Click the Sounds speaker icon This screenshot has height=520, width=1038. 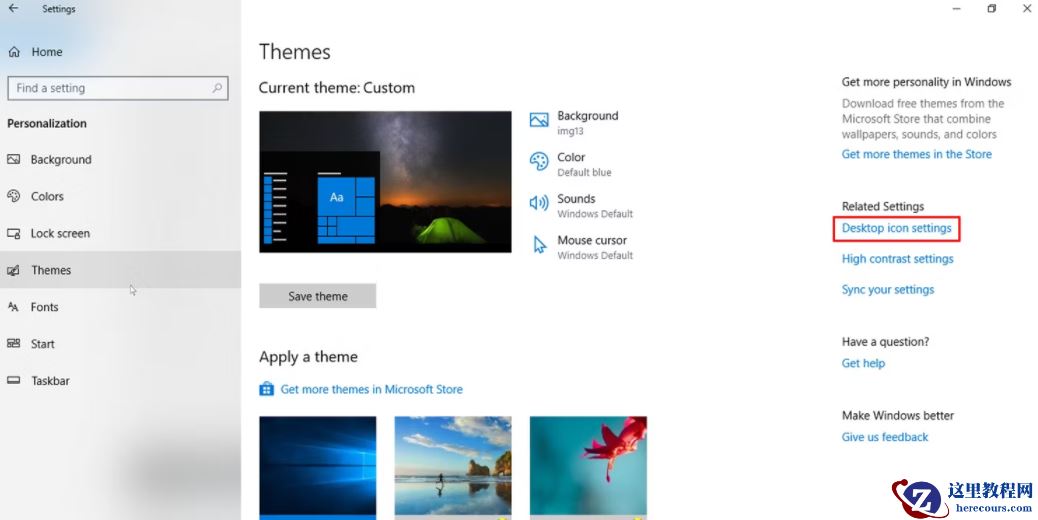(539, 203)
